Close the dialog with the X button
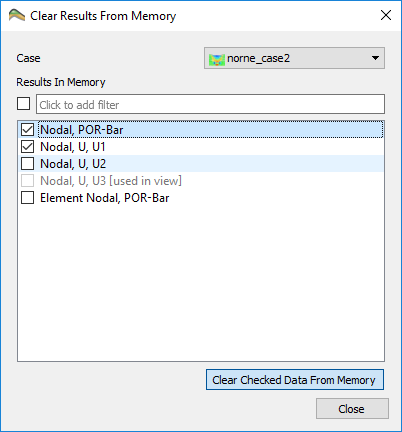Image resolution: width=402 pixels, height=432 pixels. 386,15
